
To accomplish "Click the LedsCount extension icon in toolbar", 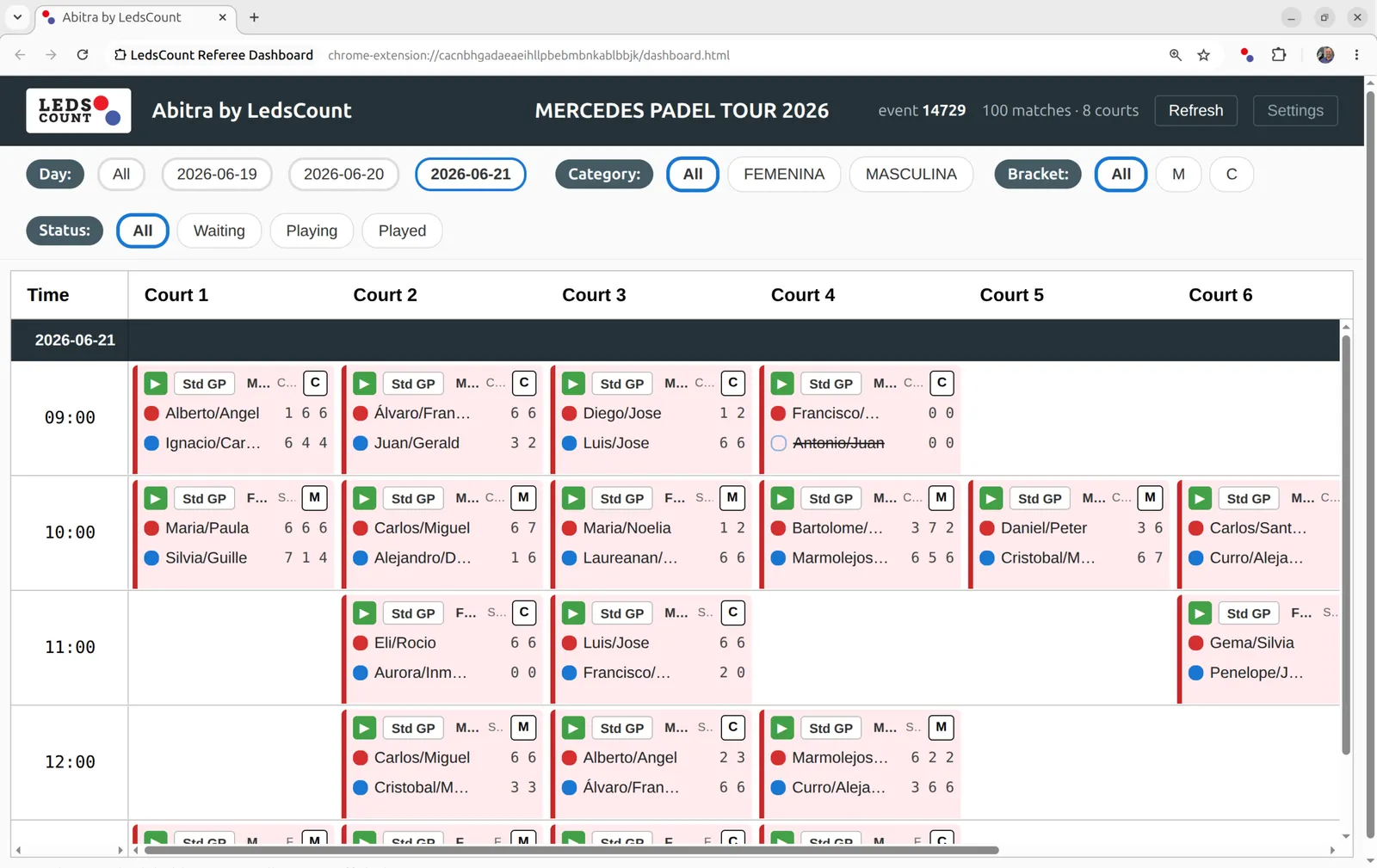I will click(x=1246, y=55).
